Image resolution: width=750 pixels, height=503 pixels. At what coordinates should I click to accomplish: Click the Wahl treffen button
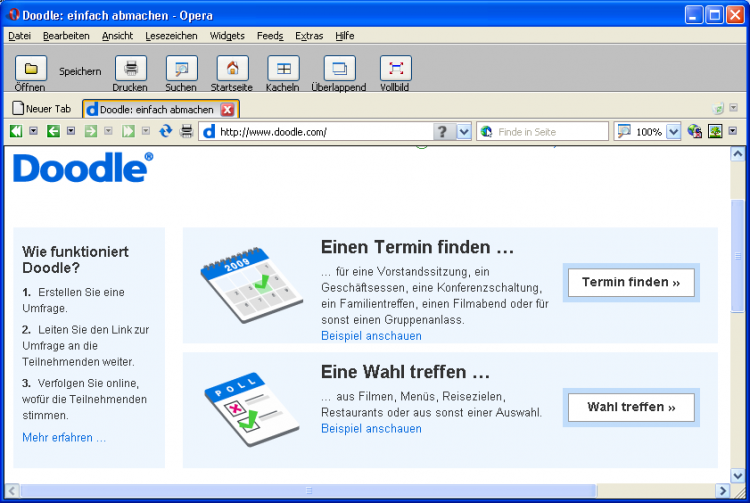coord(630,407)
